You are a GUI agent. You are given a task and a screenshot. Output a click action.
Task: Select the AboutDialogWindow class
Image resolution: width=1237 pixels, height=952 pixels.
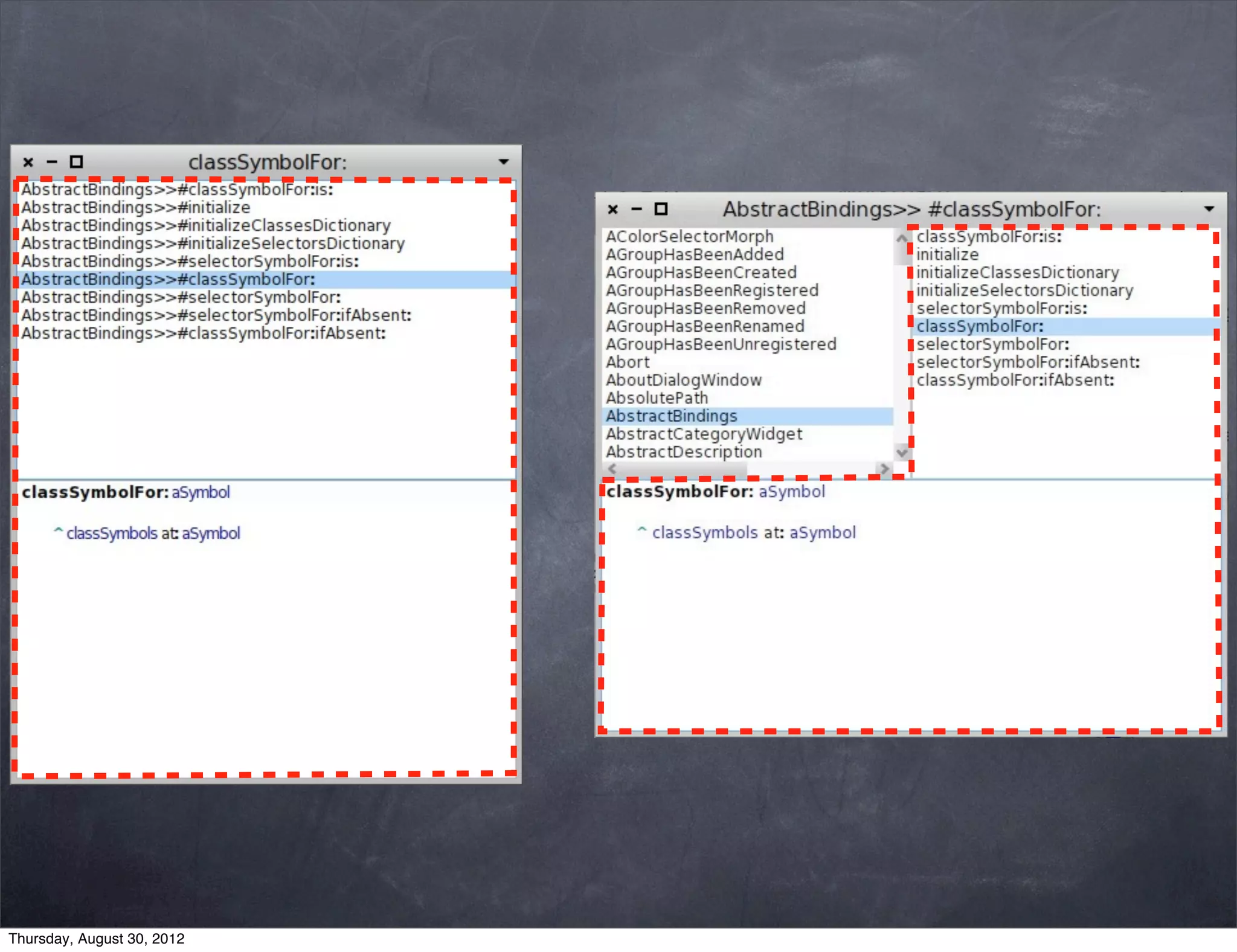684,380
